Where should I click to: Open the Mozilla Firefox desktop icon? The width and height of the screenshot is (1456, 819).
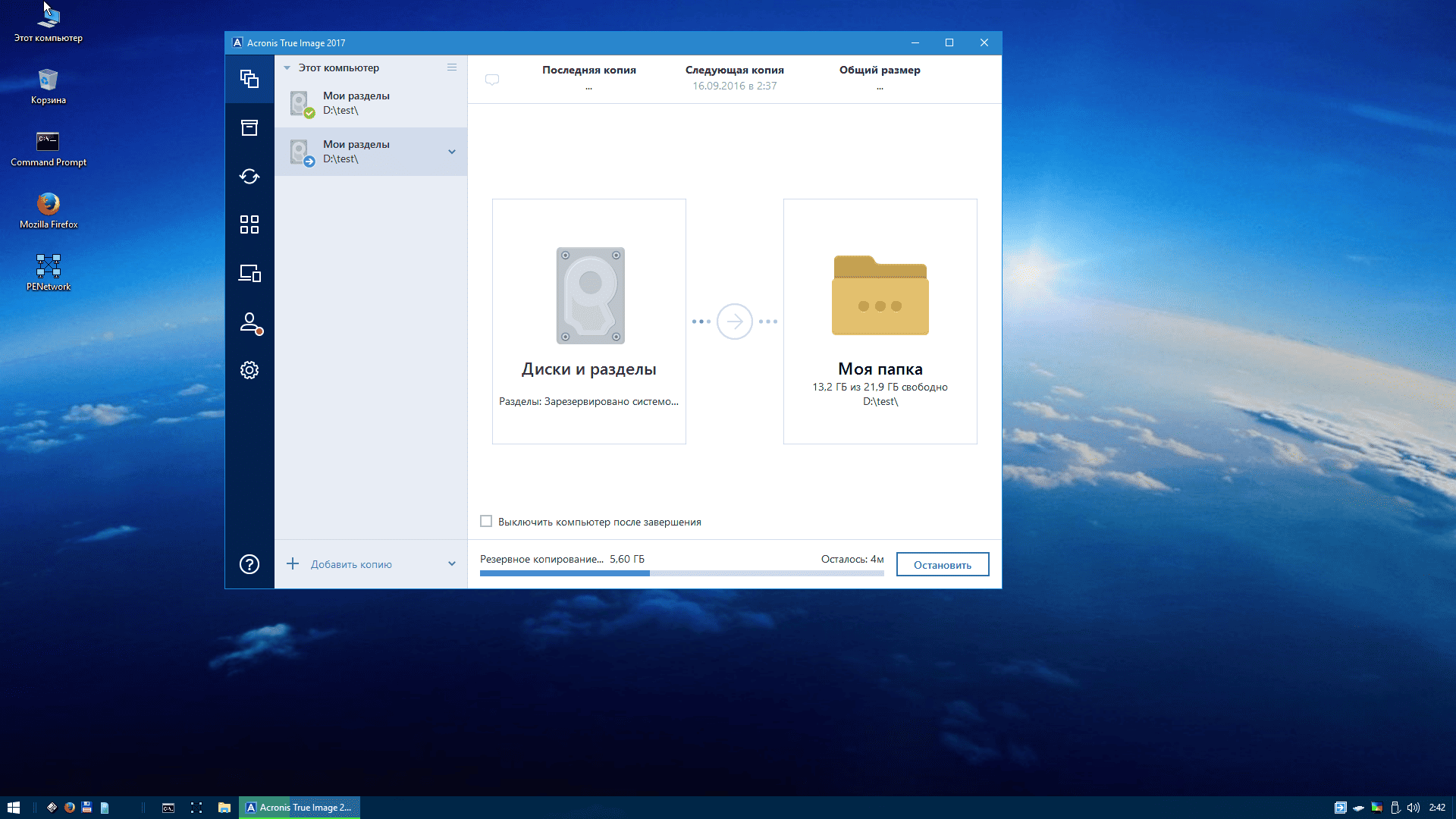[49, 211]
